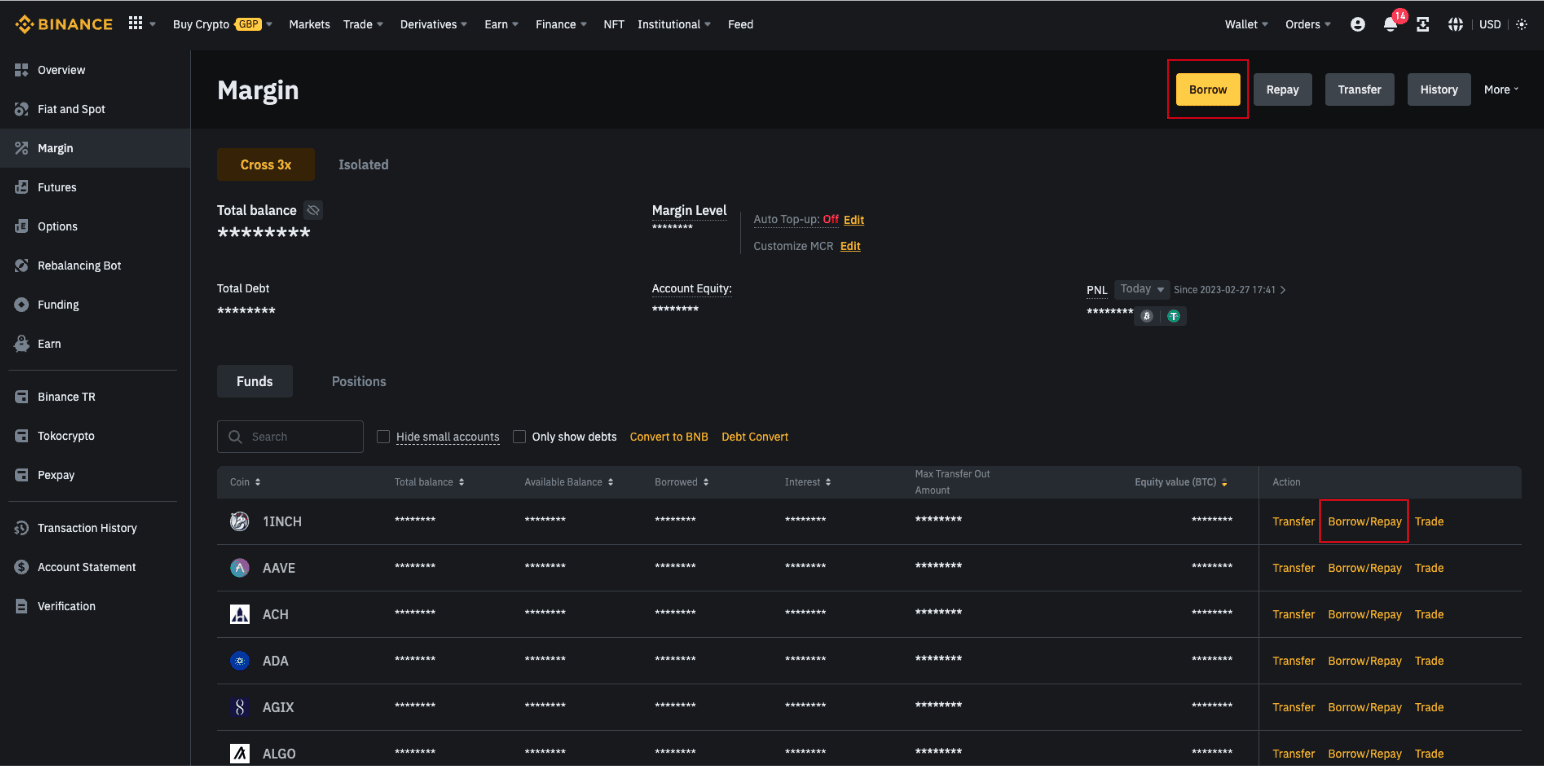
Task: Expand the Trade menu
Action: pos(363,24)
